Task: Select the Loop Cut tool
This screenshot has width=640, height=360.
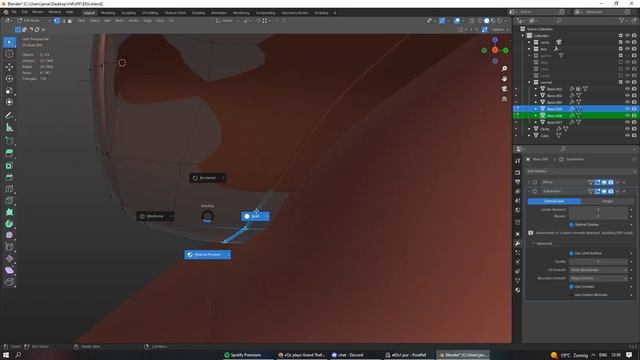Action: click(x=9, y=189)
